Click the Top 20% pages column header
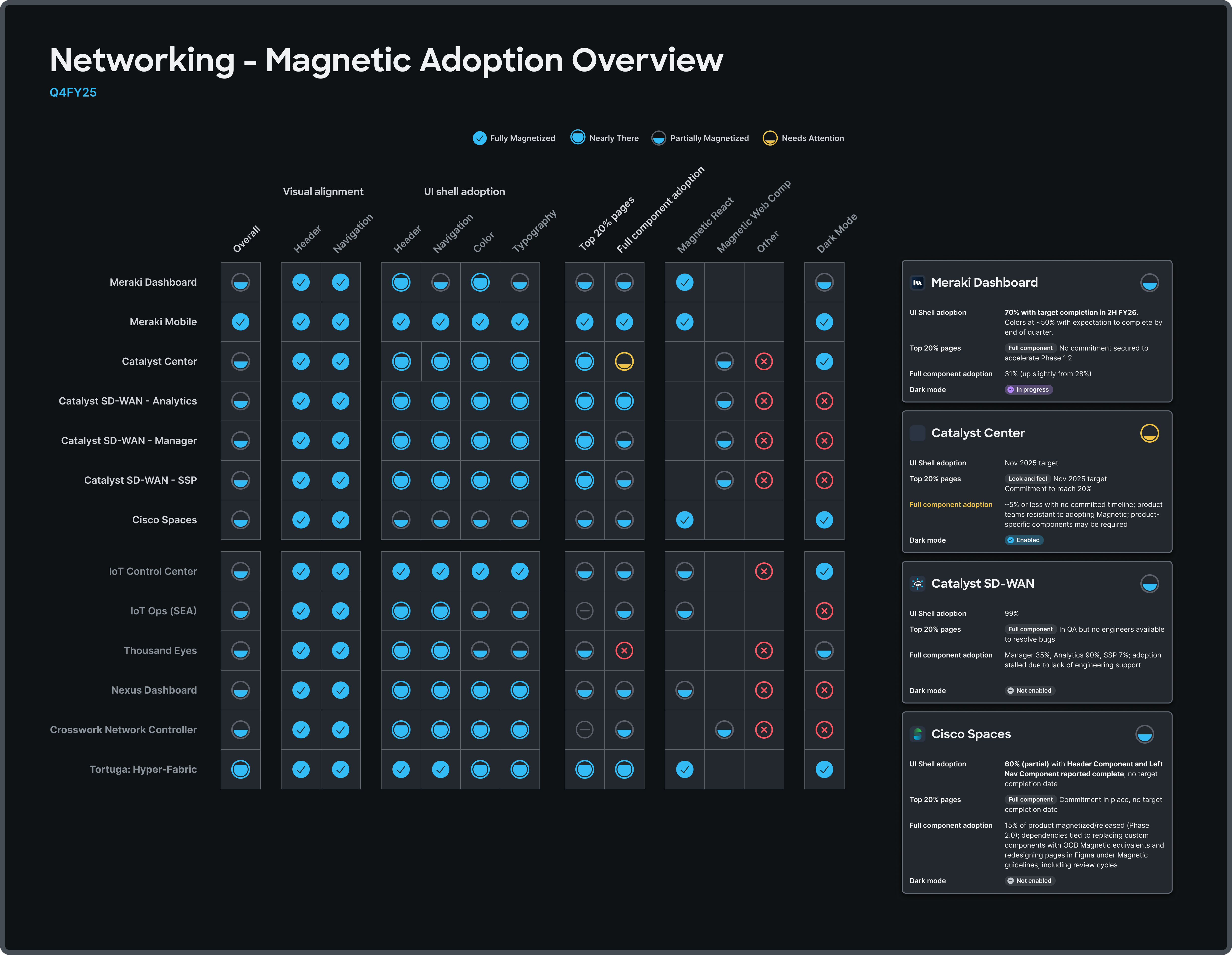 tap(606, 224)
